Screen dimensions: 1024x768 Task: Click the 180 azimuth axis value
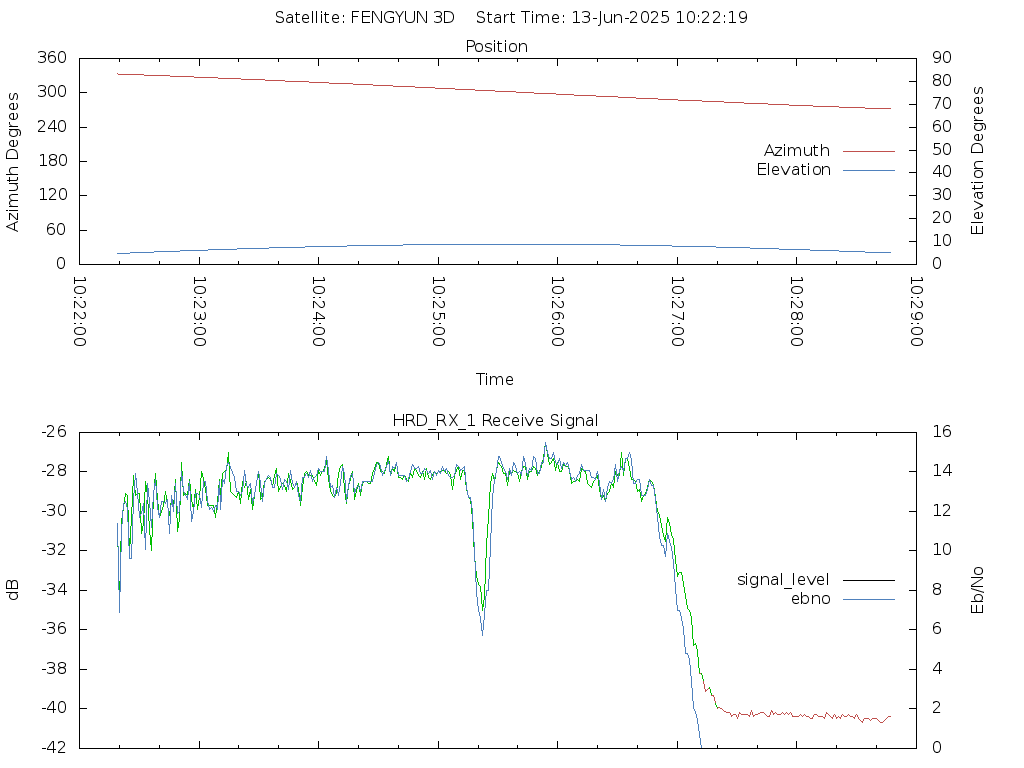click(52, 161)
